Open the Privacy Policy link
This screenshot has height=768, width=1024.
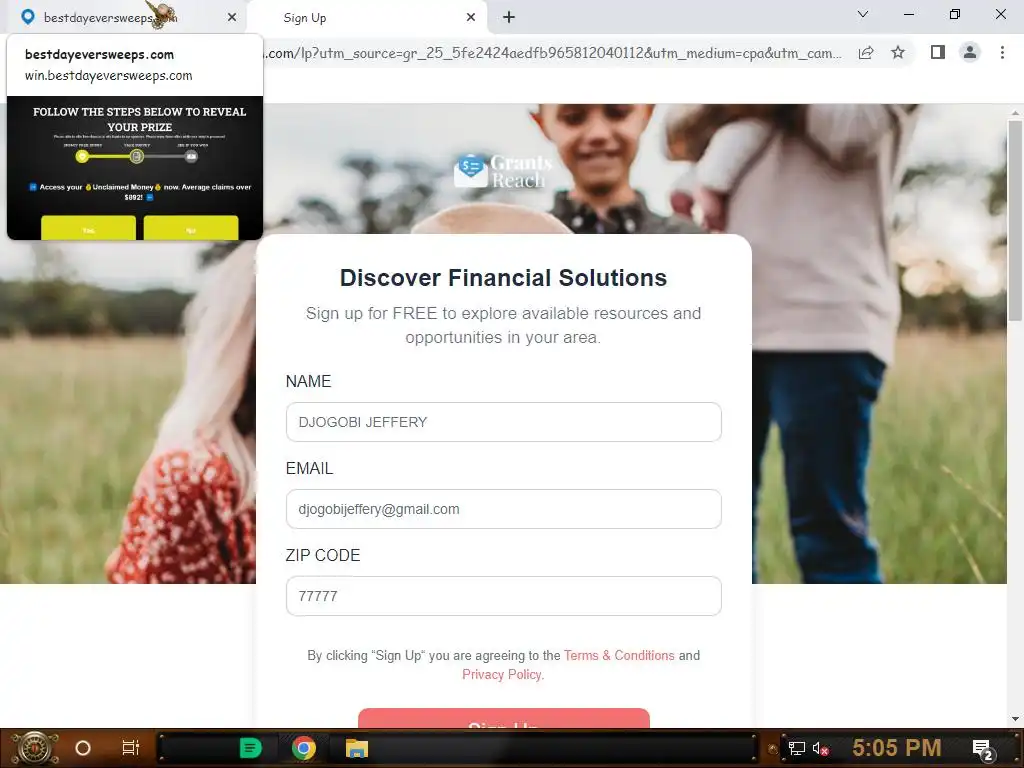click(502, 675)
